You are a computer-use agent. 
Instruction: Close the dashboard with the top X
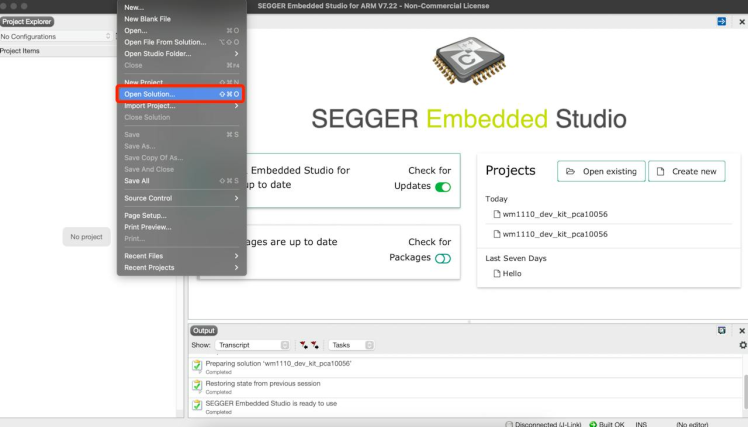[x=742, y=22]
